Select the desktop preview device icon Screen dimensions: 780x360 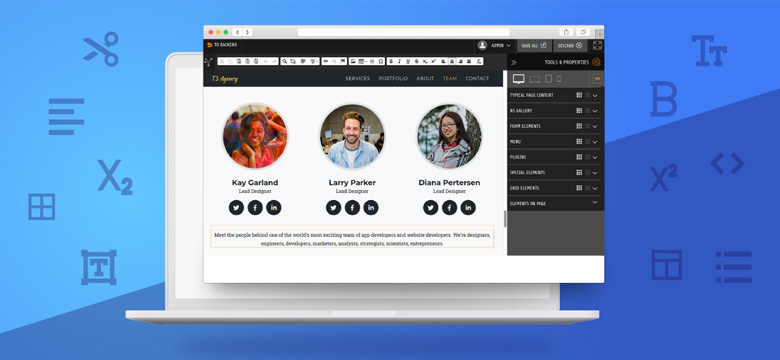519,79
